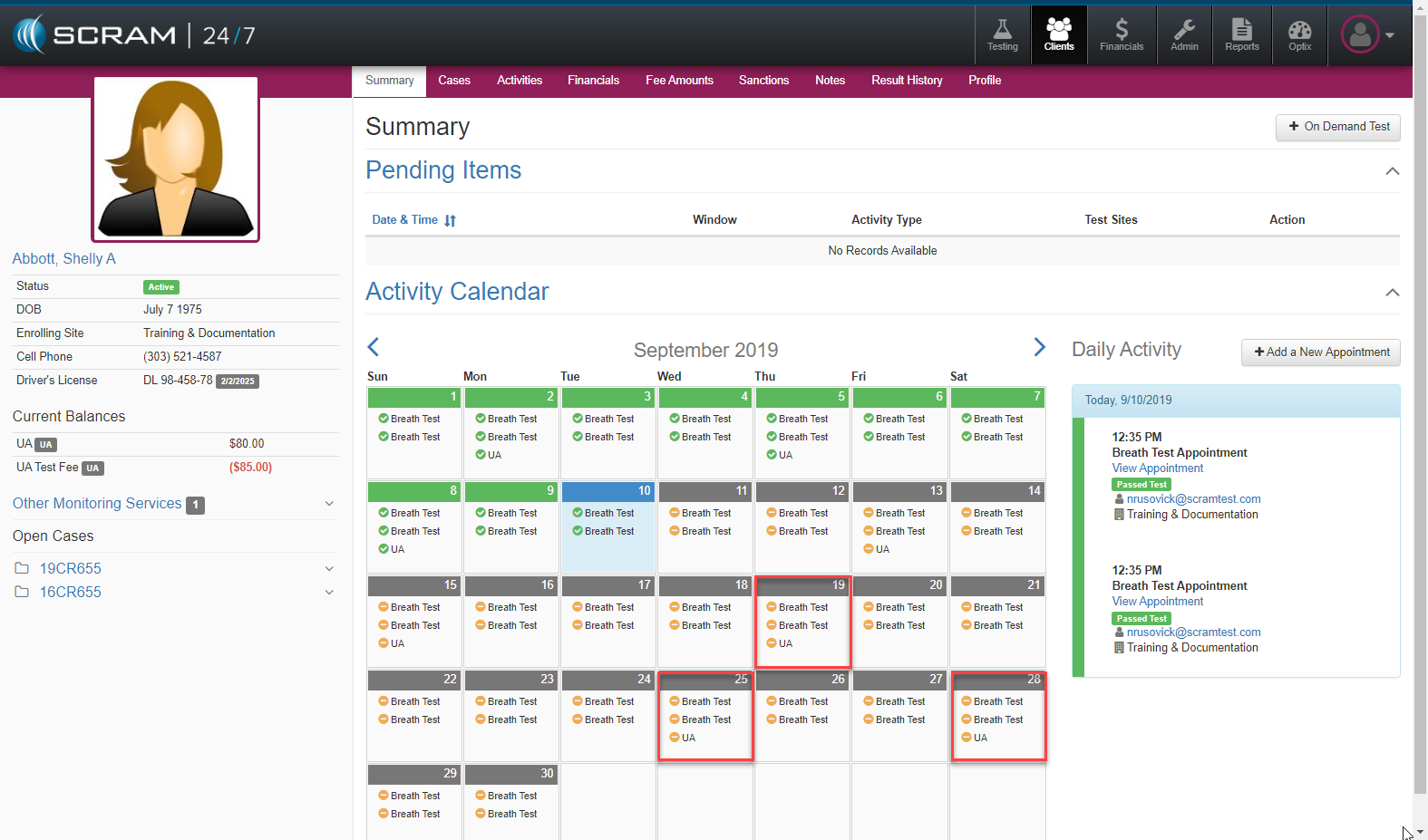The height and width of the screenshot is (840, 1428).
Task: Select September 19 on the calendar
Action: point(802,621)
